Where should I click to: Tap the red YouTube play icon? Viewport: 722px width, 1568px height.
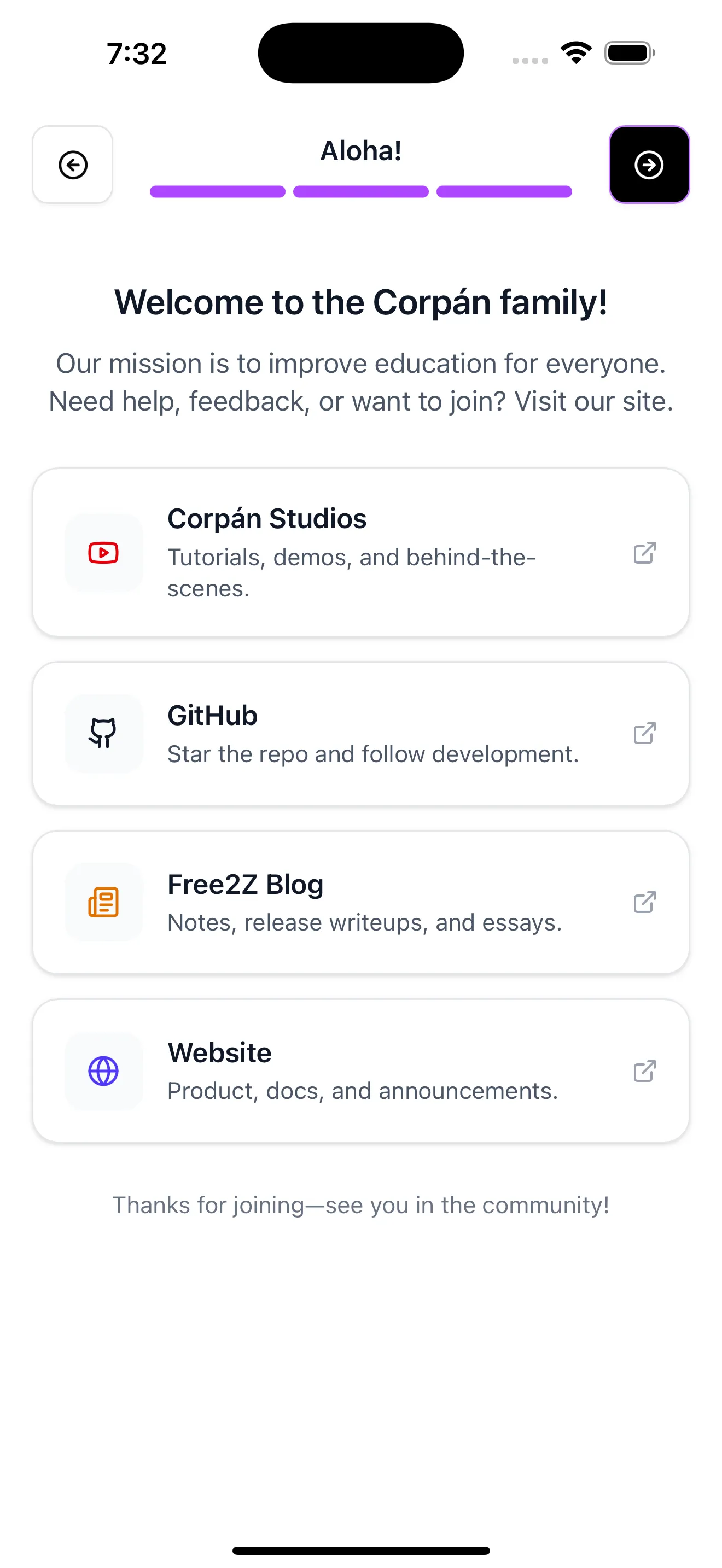[103, 553]
